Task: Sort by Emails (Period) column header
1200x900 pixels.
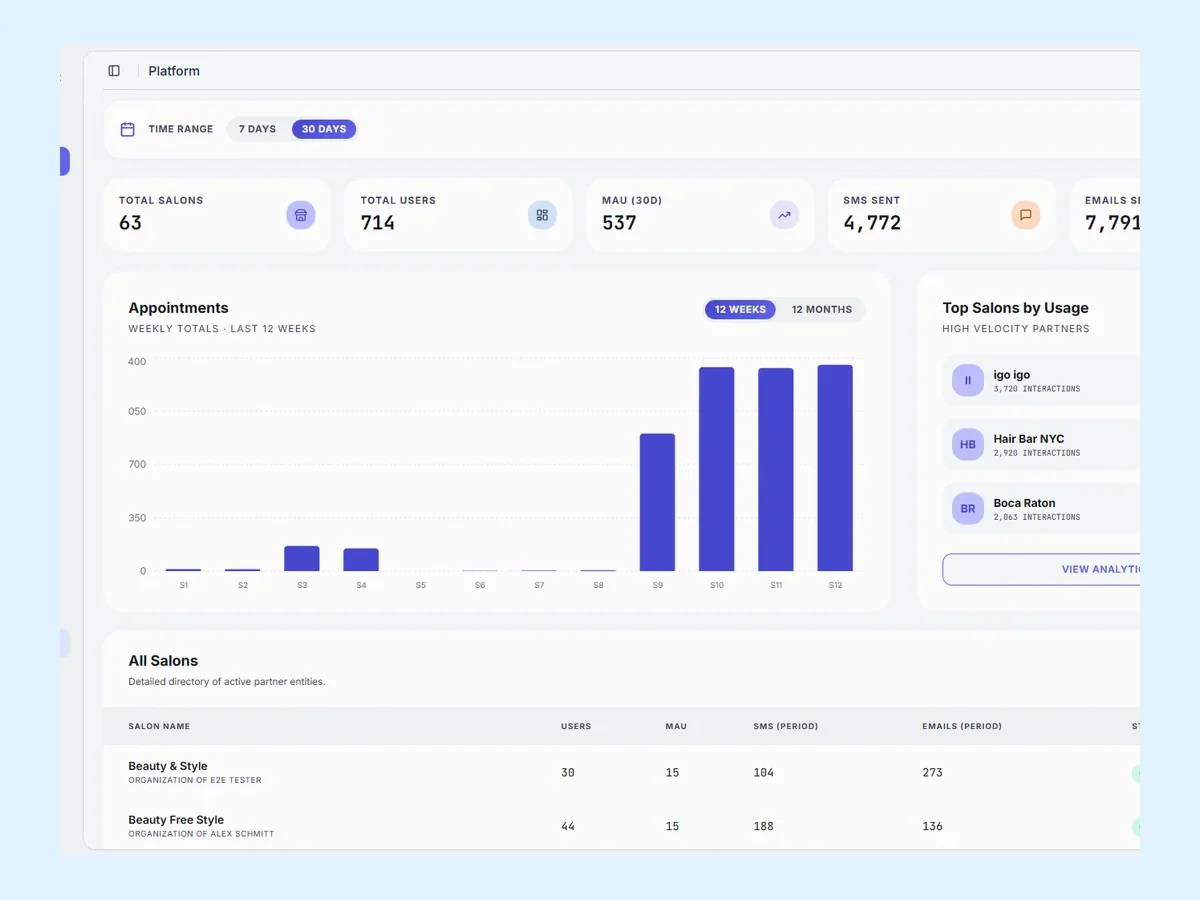Action: [x=962, y=726]
